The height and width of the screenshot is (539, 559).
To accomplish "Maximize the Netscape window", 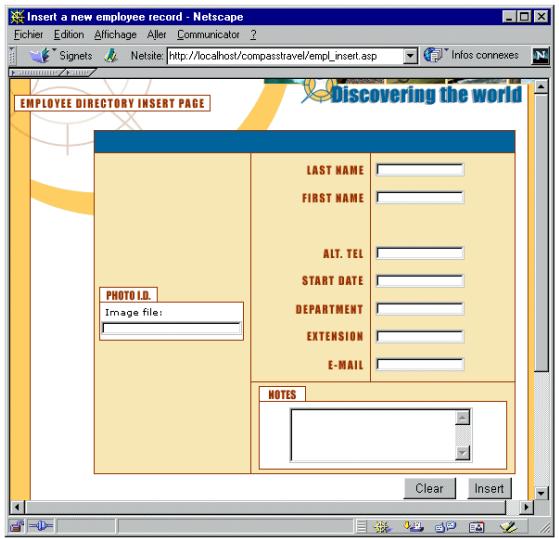I will (524, 17).
